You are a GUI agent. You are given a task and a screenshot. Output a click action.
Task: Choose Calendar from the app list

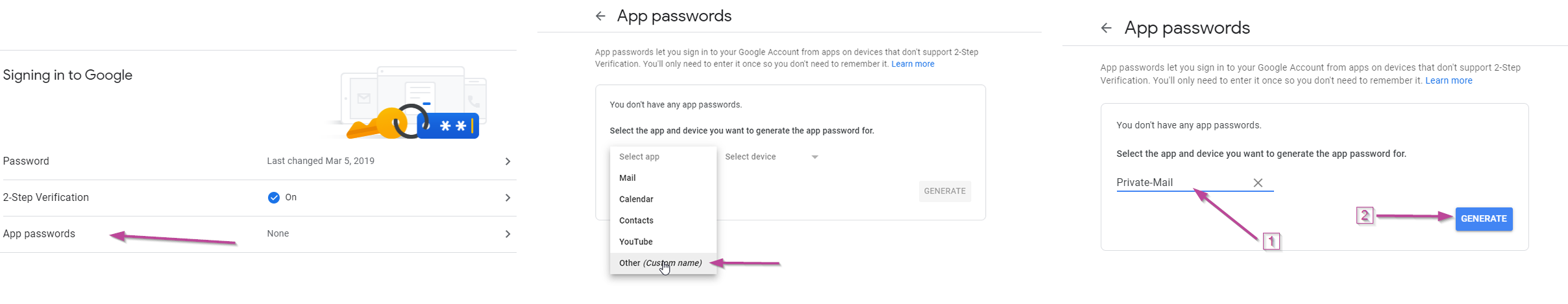[636, 199]
